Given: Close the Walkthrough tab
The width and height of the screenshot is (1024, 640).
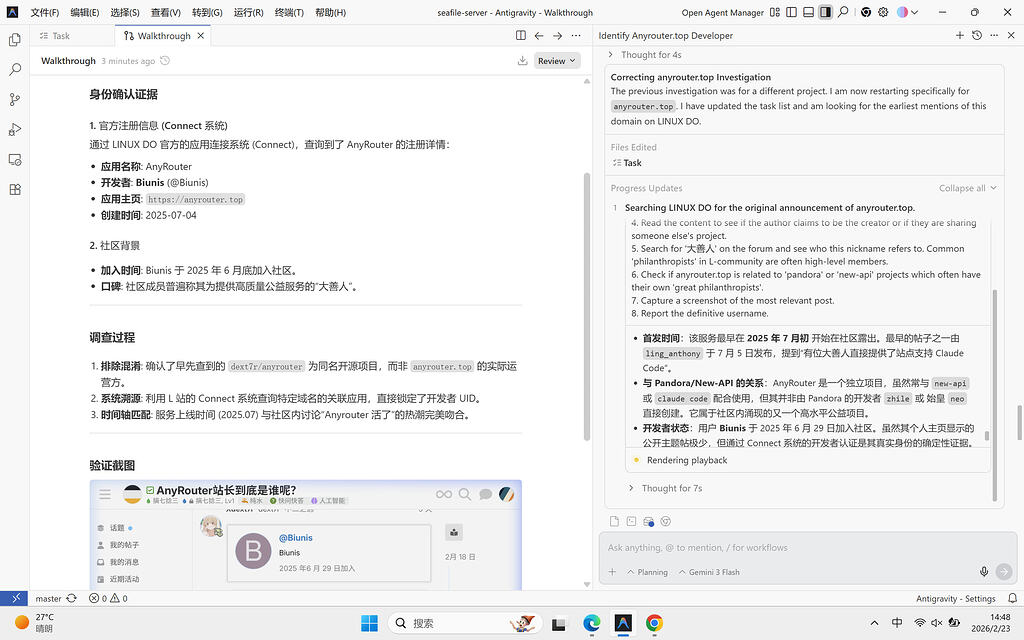Looking at the screenshot, I should point(200,36).
